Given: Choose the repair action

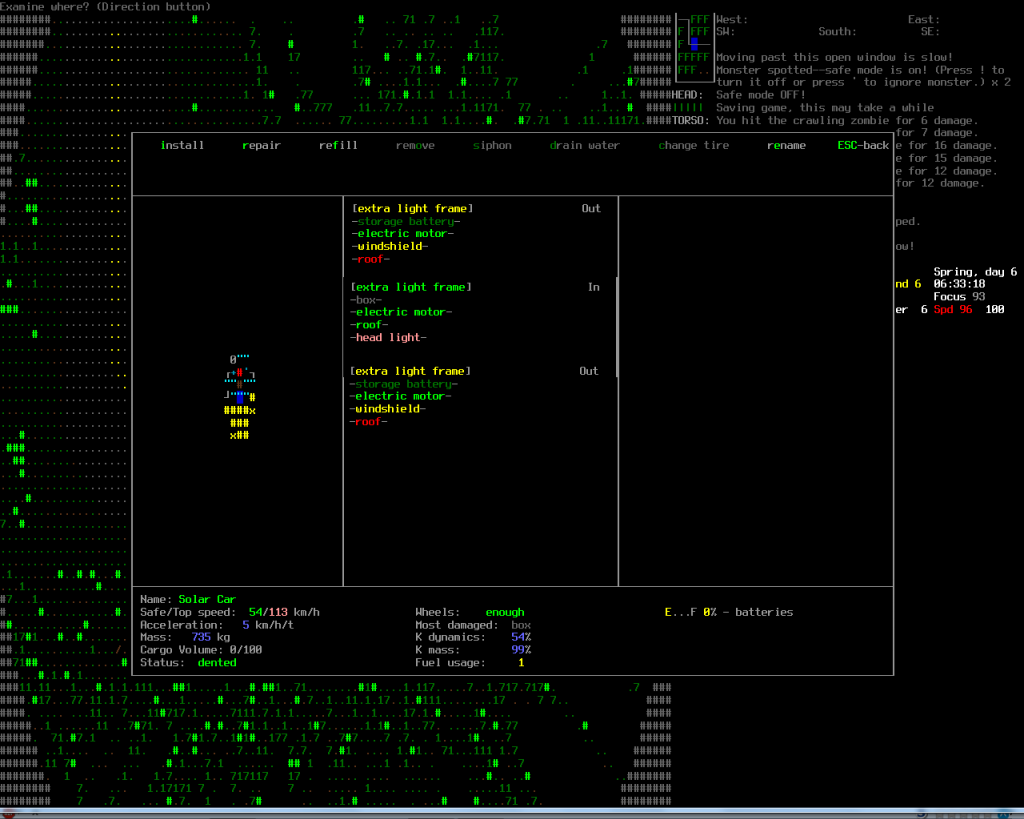Looking at the screenshot, I should 261,145.
